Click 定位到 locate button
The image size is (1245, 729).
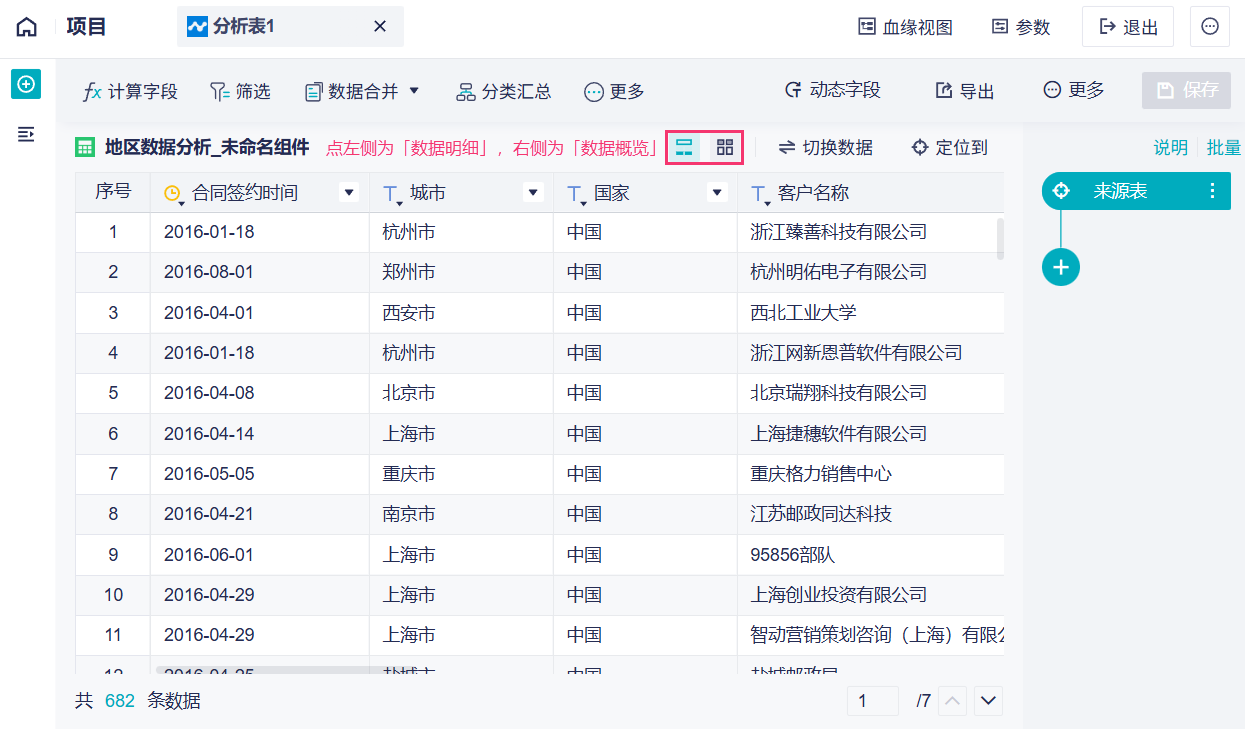tap(949, 148)
